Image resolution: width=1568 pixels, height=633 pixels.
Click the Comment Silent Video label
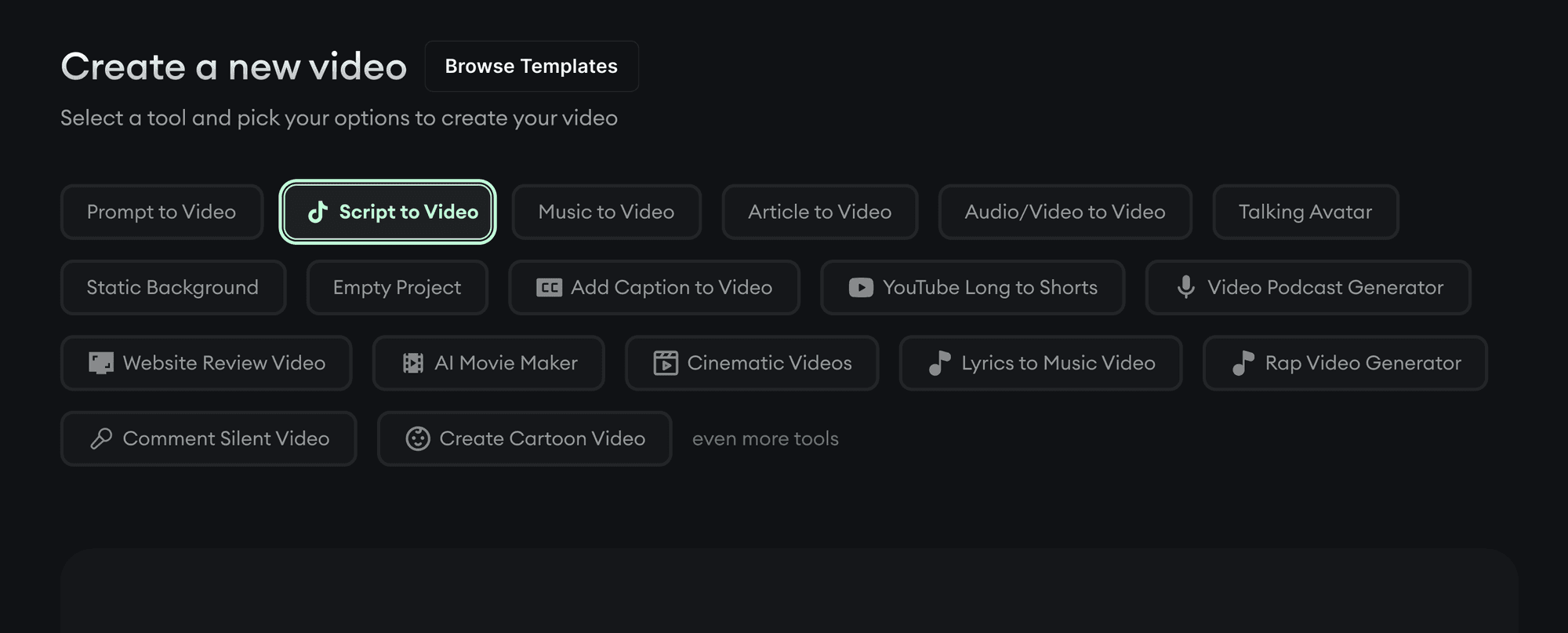(x=226, y=438)
